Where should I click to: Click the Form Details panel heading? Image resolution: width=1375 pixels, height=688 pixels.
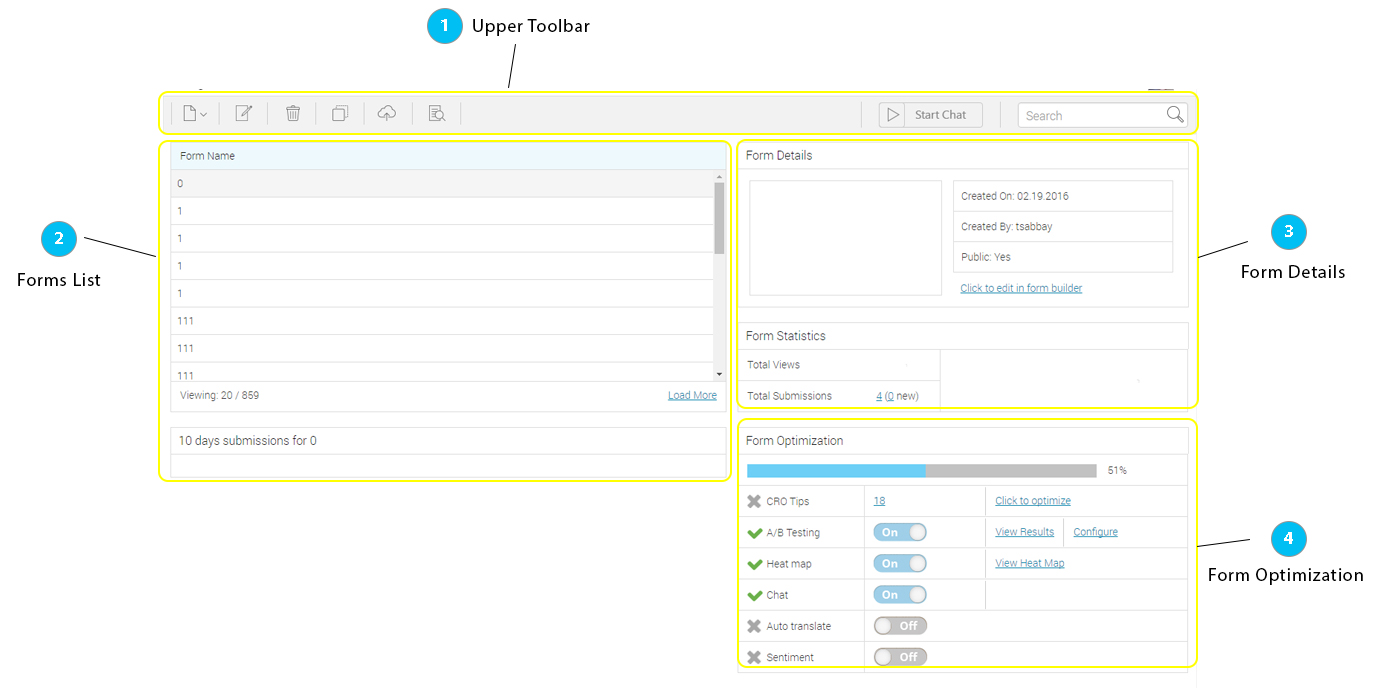tap(779, 156)
